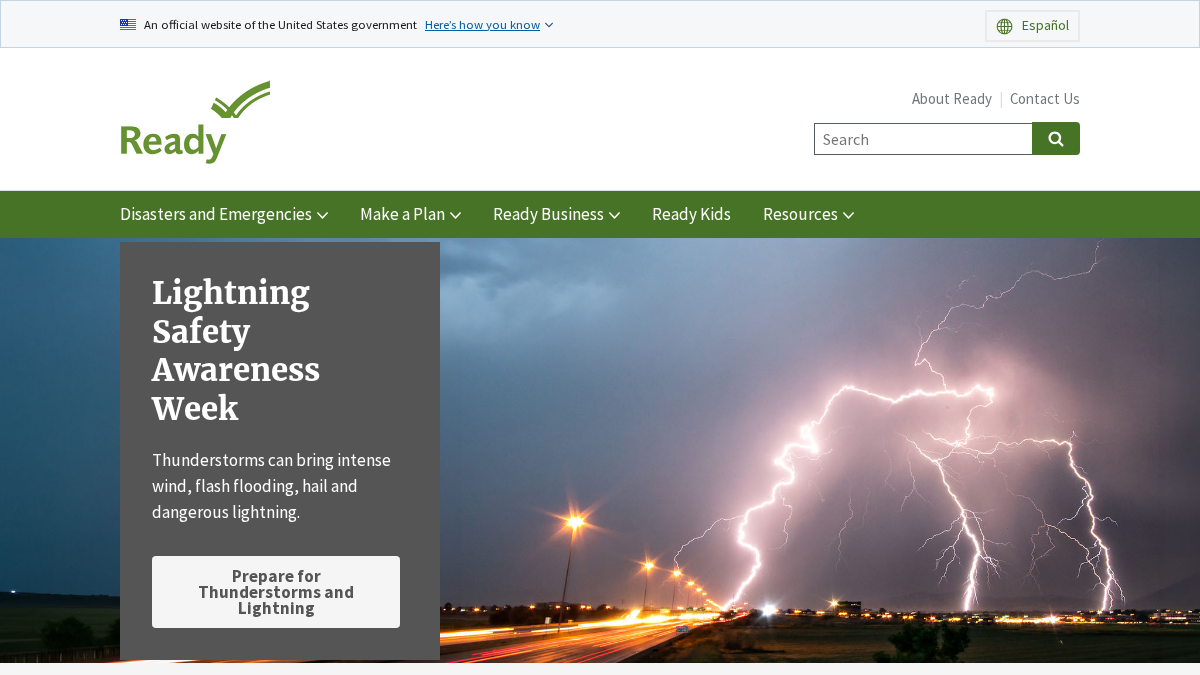This screenshot has height=675, width=1200.
Task: Click the magnifying glass search button
Action: (x=1056, y=139)
